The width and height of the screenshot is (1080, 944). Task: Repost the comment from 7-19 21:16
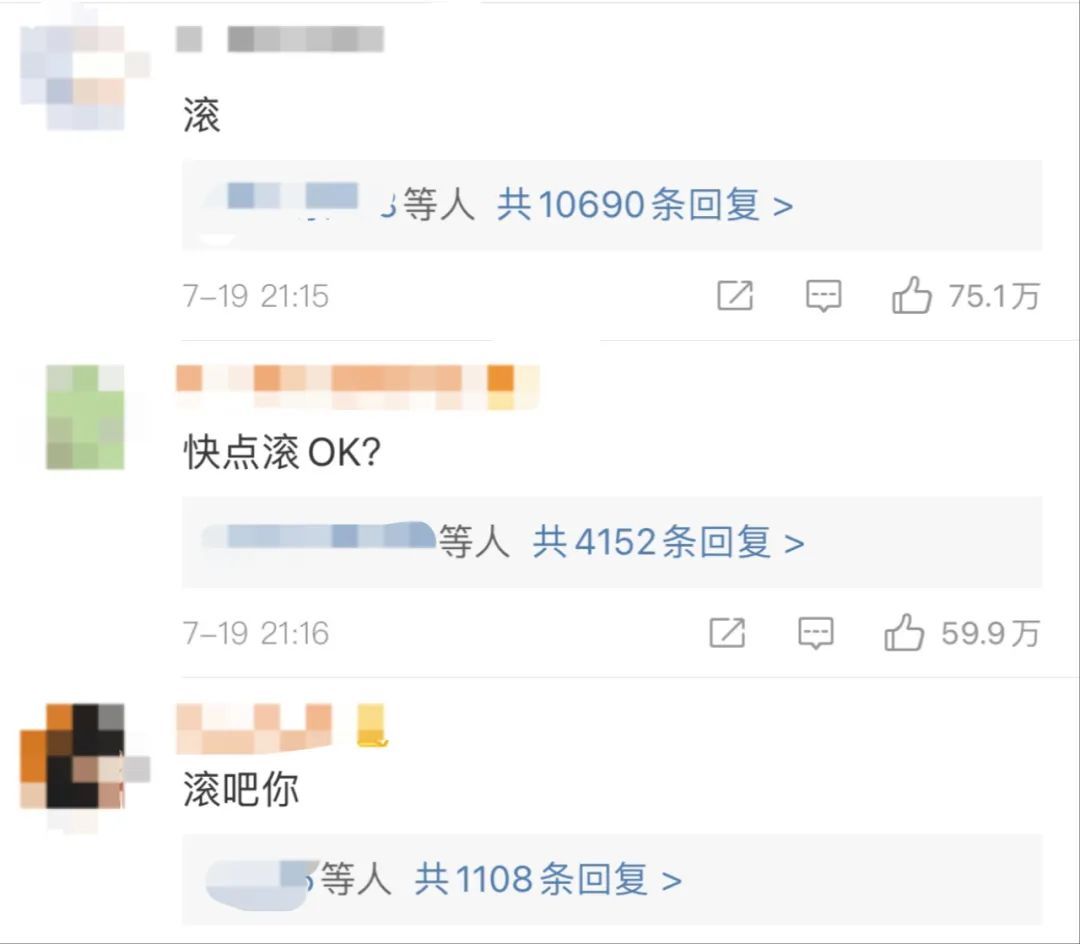point(727,633)
